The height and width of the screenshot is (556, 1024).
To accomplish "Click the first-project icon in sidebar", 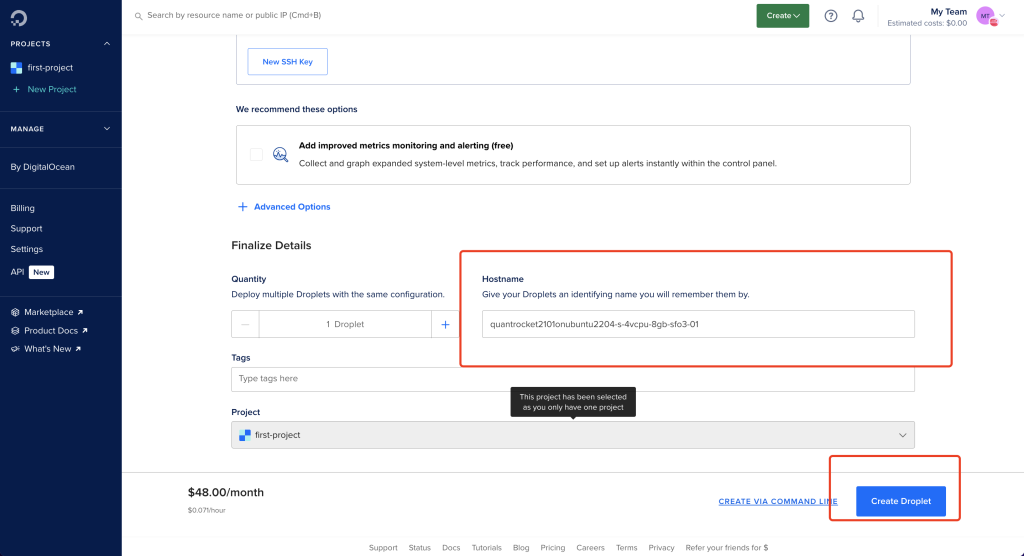I will (16, 67).
